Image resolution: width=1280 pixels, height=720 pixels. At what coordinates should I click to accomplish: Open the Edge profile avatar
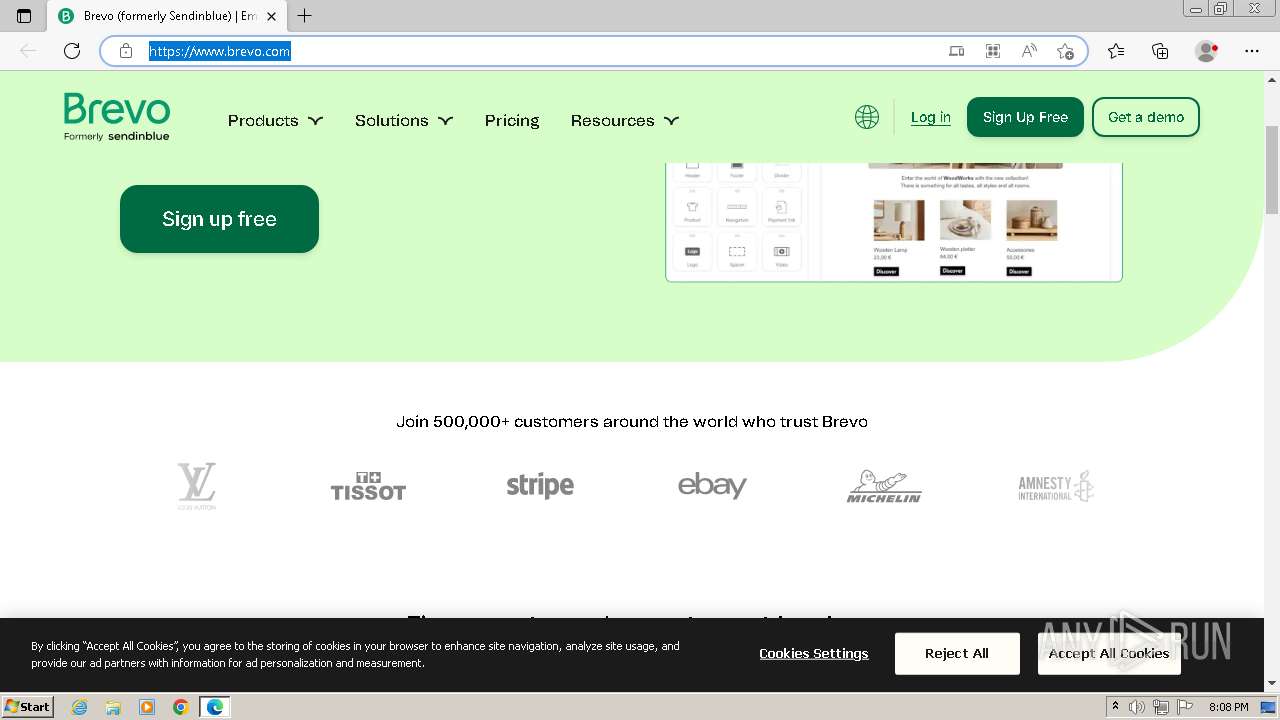coord(1207,51)
